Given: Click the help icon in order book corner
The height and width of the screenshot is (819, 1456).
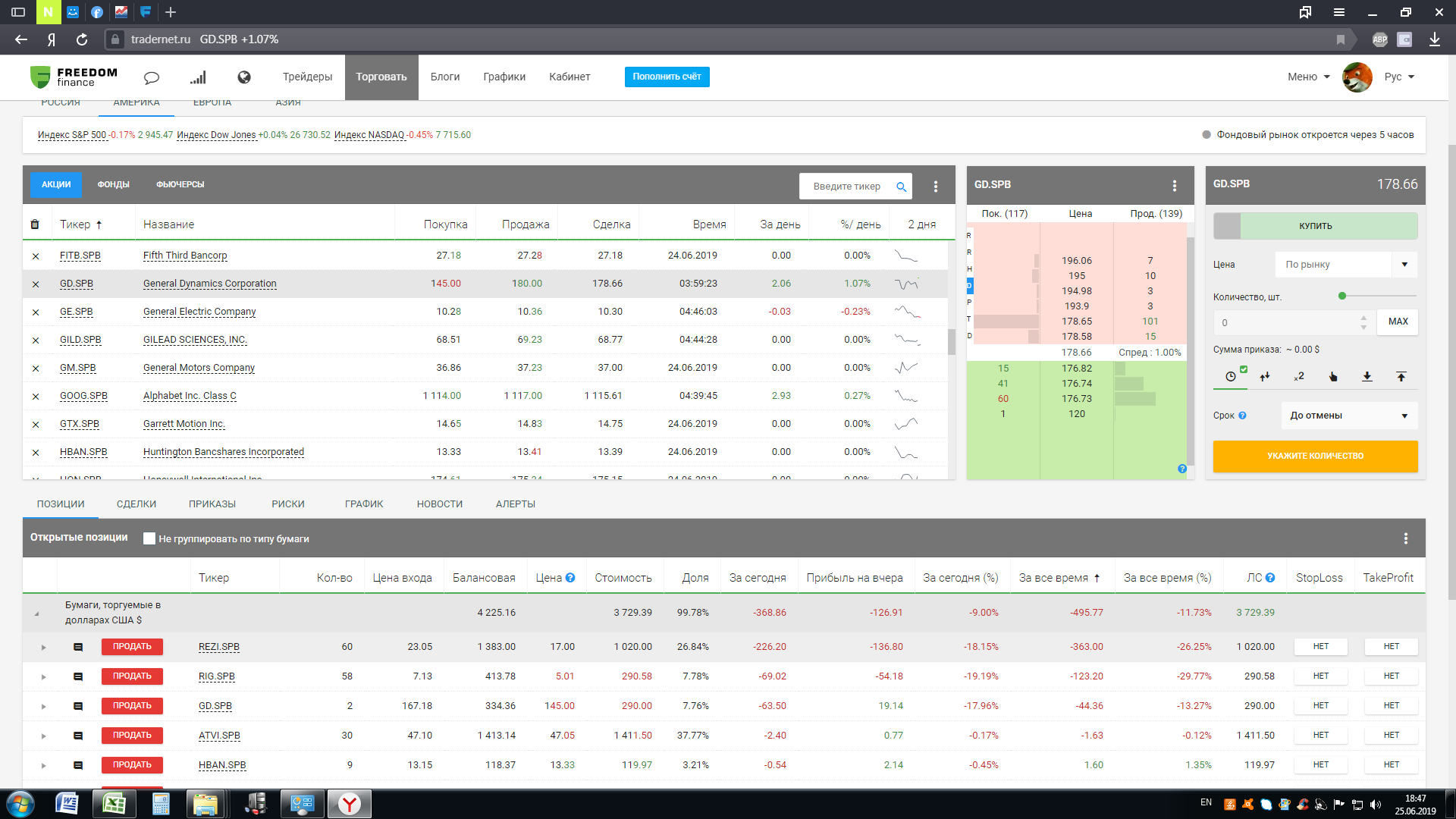Looking at the screenshot, I should coord(1182,469).
